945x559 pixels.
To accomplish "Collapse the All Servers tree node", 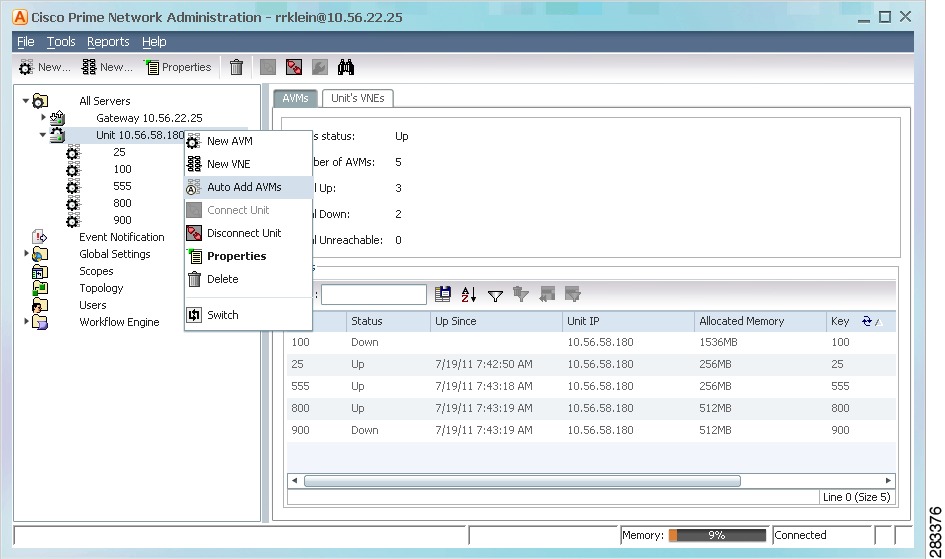I will click(x=26, y=101).
